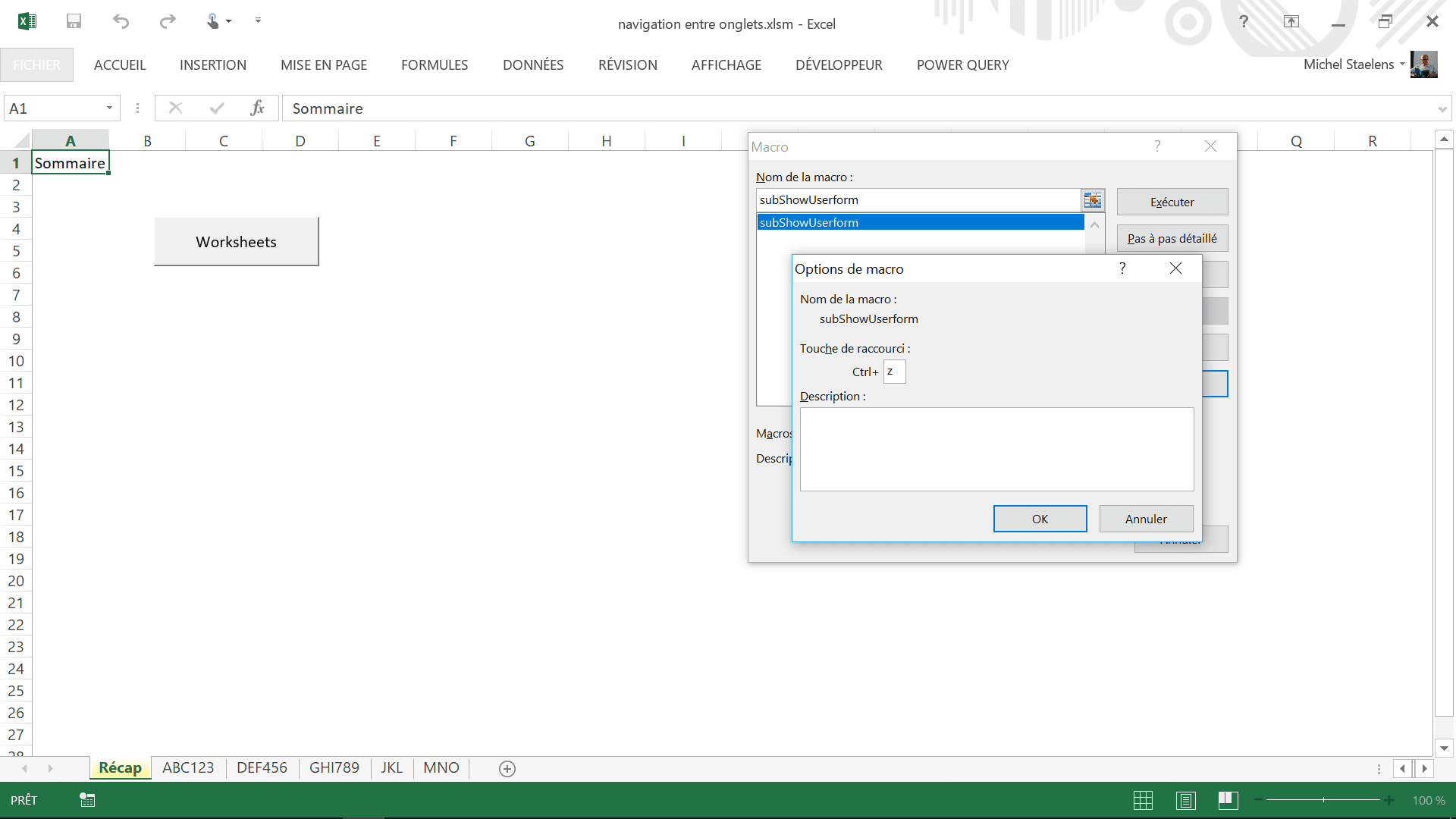The image size is (1456, 819).
Task: Click Annuler in Options de macro dialog
Action: pos(1146,519)
